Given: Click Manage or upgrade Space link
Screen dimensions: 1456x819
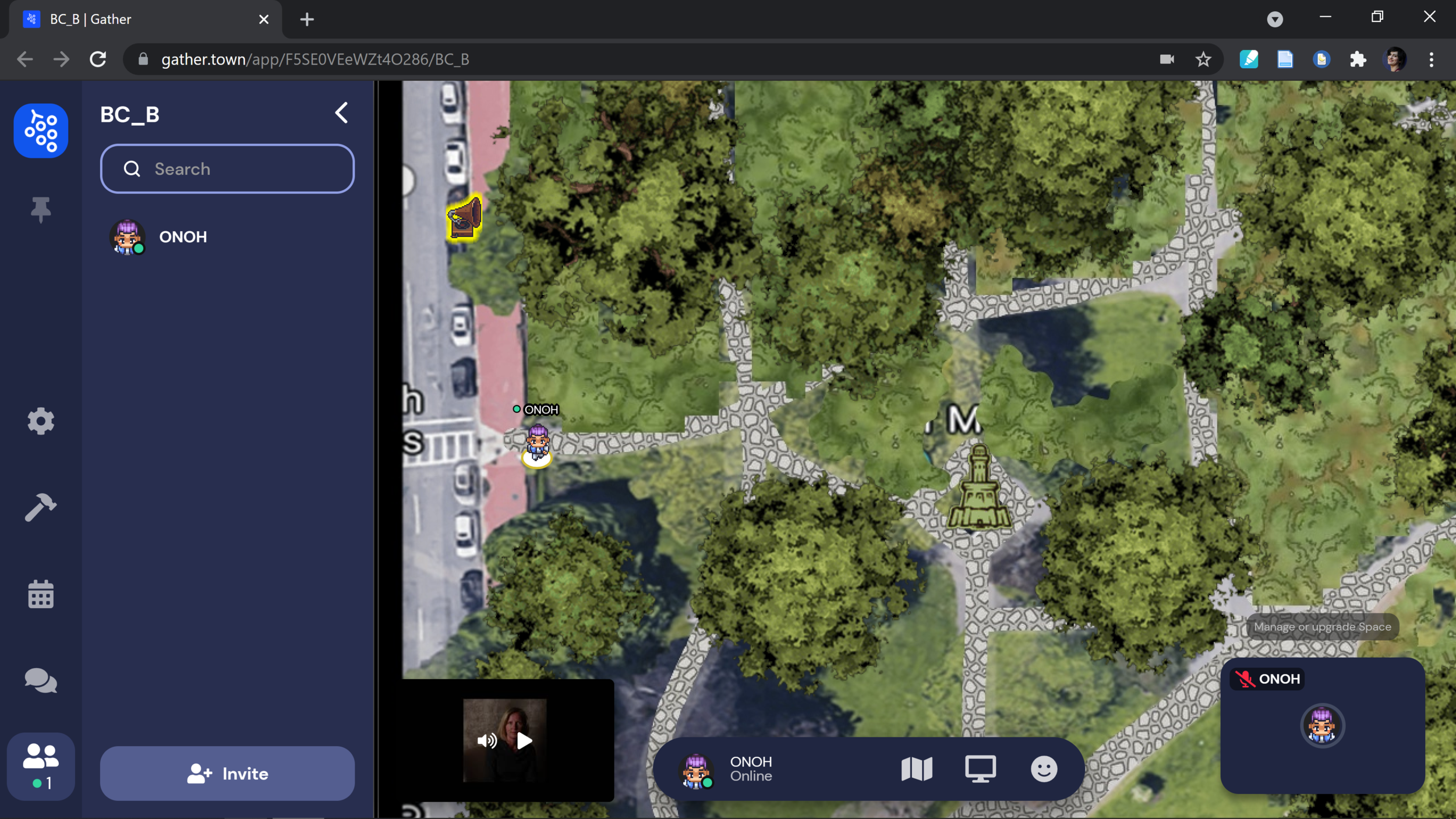Looking at the screenshot, I should click(1322, 627).
